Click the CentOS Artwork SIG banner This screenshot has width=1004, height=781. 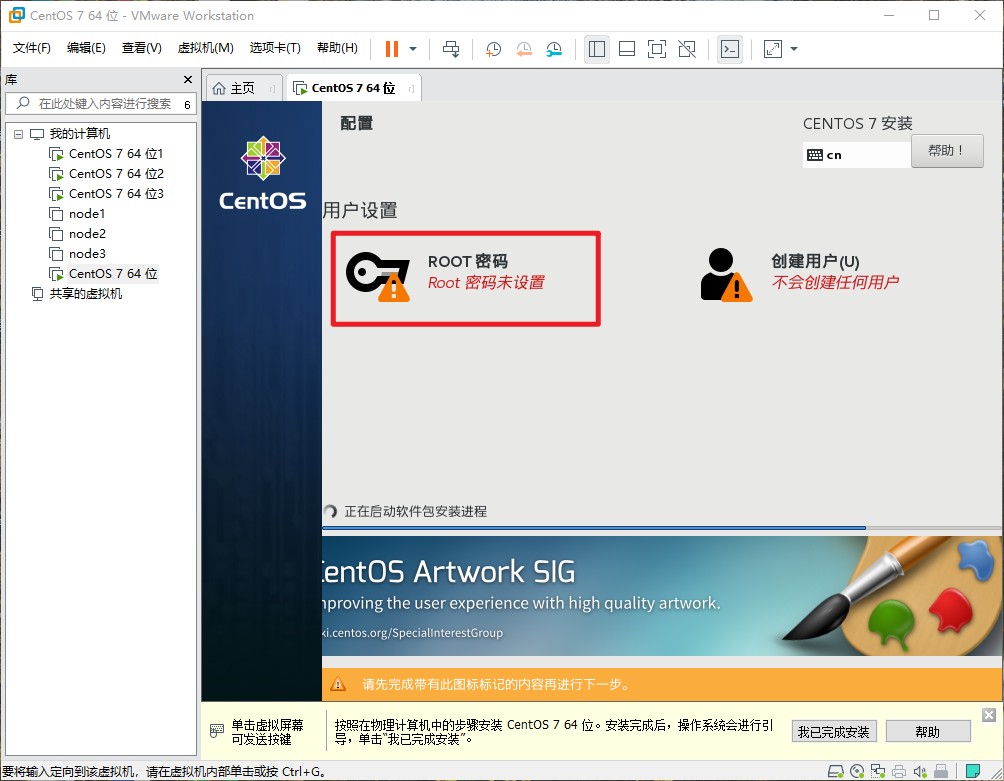coord(661,596)
